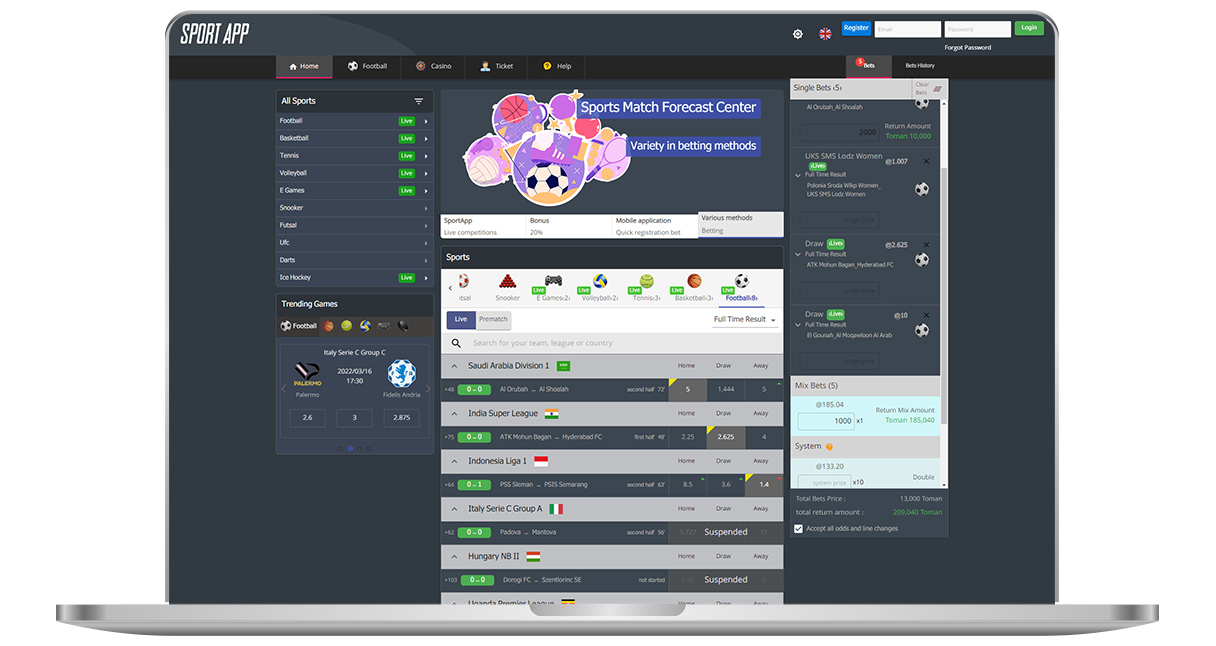Switch to Live matches
The image size is (1216, 646).
point(461,319)
